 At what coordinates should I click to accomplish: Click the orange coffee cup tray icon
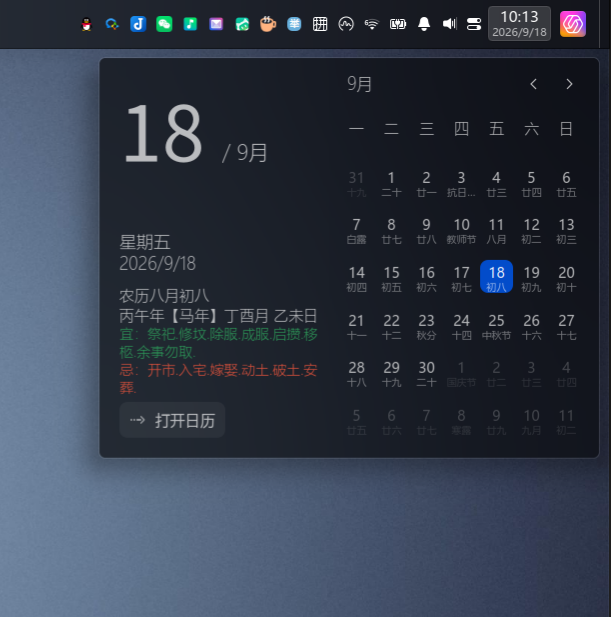click(x=268, y=24)
